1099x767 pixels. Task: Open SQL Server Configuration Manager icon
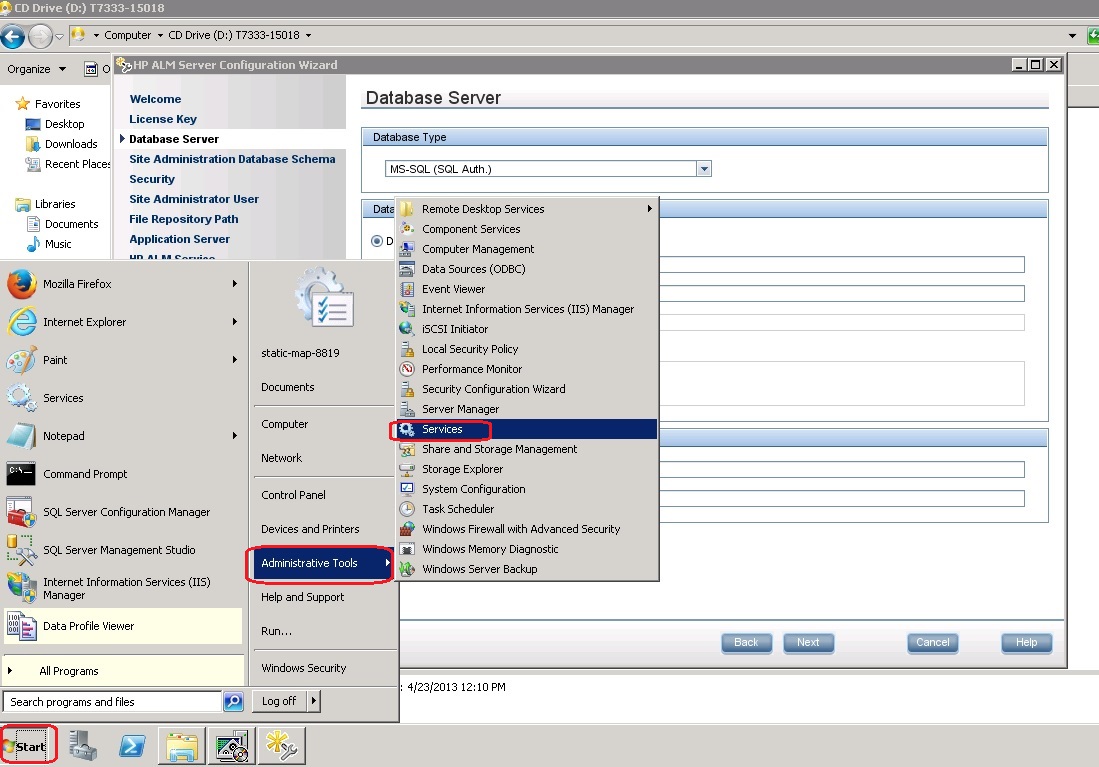click(x=21, y=512)
